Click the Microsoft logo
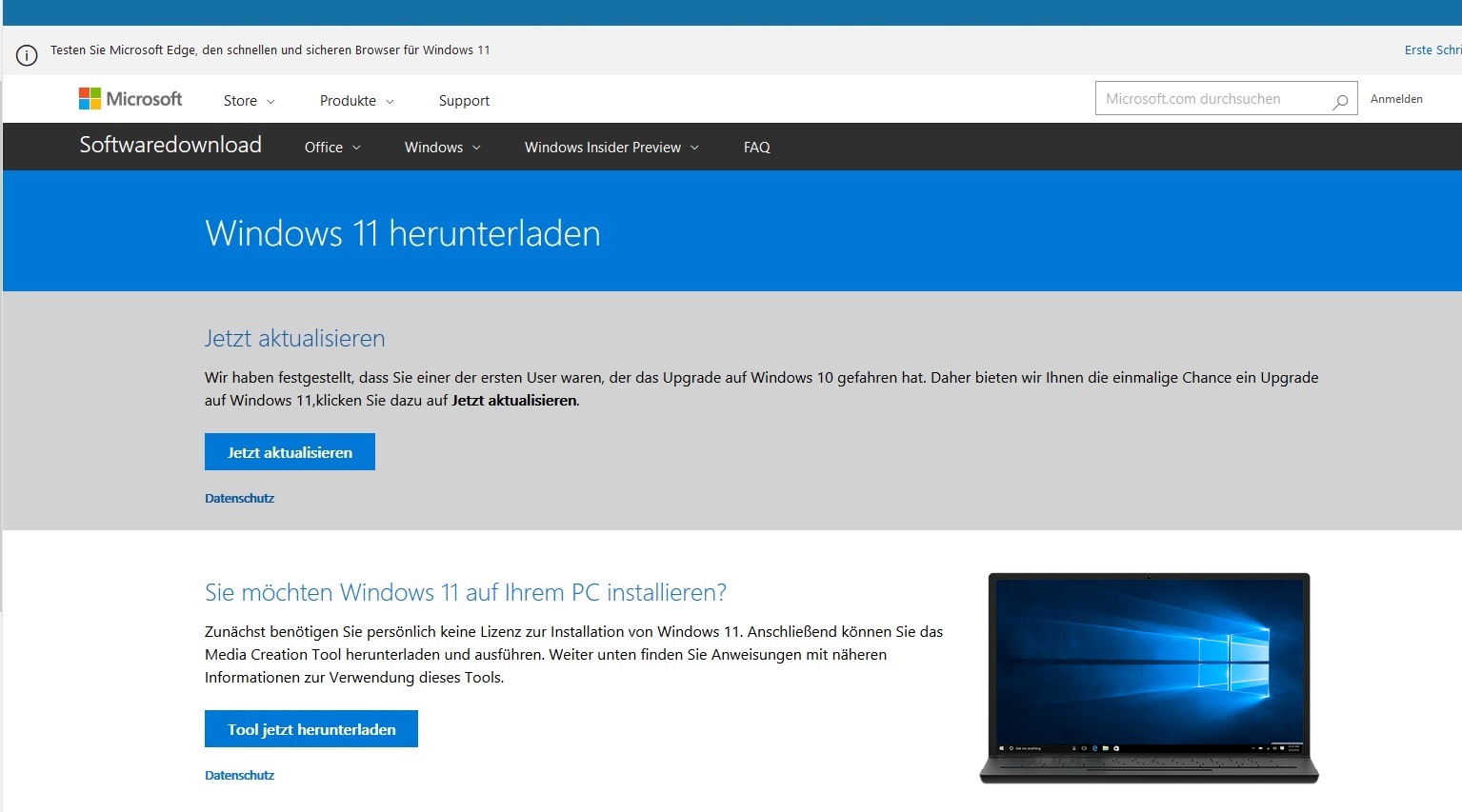 (x=130, y=99)
